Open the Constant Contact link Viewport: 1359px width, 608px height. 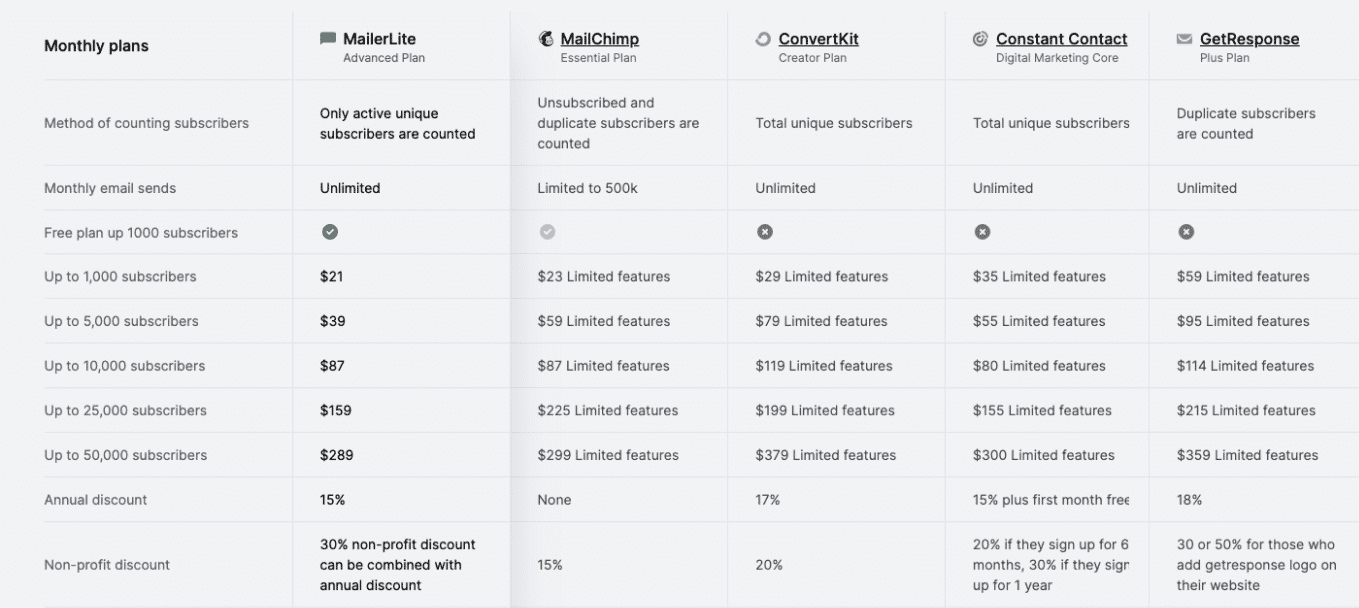[x=1061, y=39]
